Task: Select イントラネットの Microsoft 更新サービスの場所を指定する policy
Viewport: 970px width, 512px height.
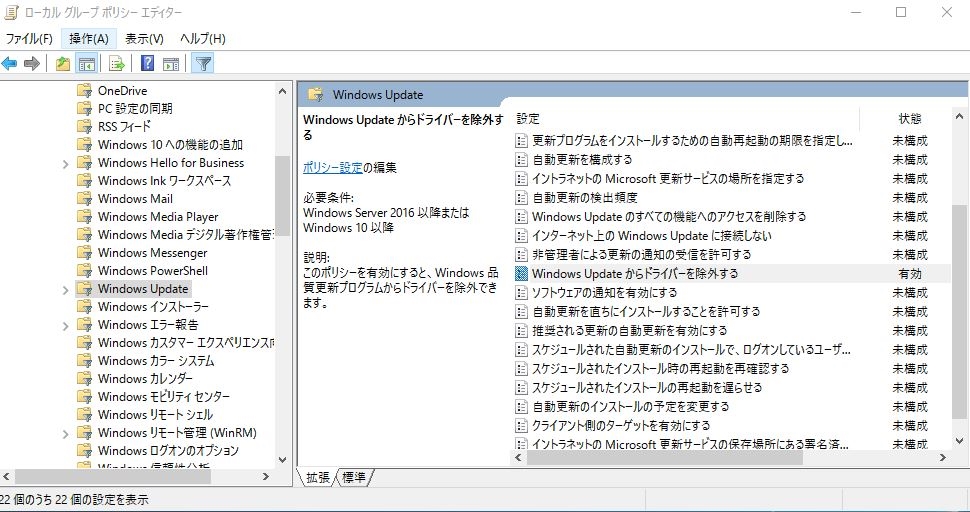Action: (x=668, y=179)
